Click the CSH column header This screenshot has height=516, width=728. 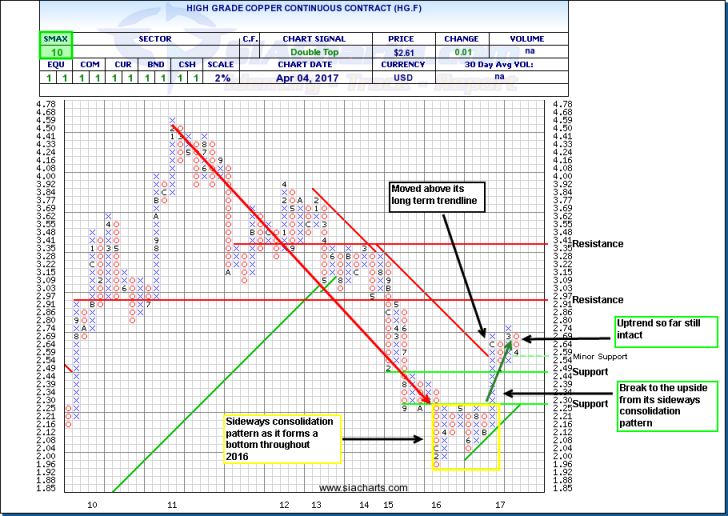click(x=180, y=64)
